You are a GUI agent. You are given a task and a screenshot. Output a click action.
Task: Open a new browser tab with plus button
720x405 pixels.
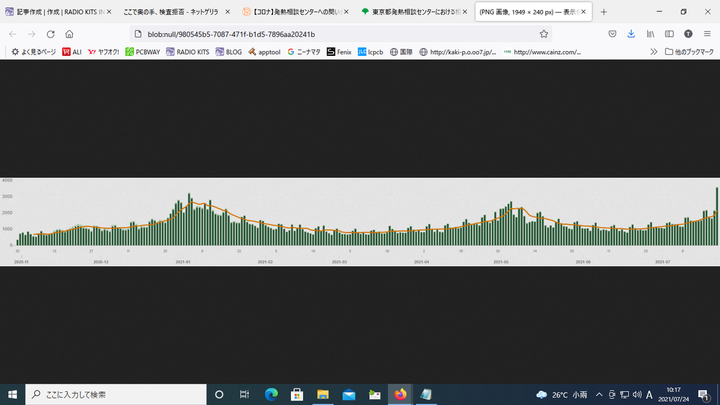[x=603, y=12]
